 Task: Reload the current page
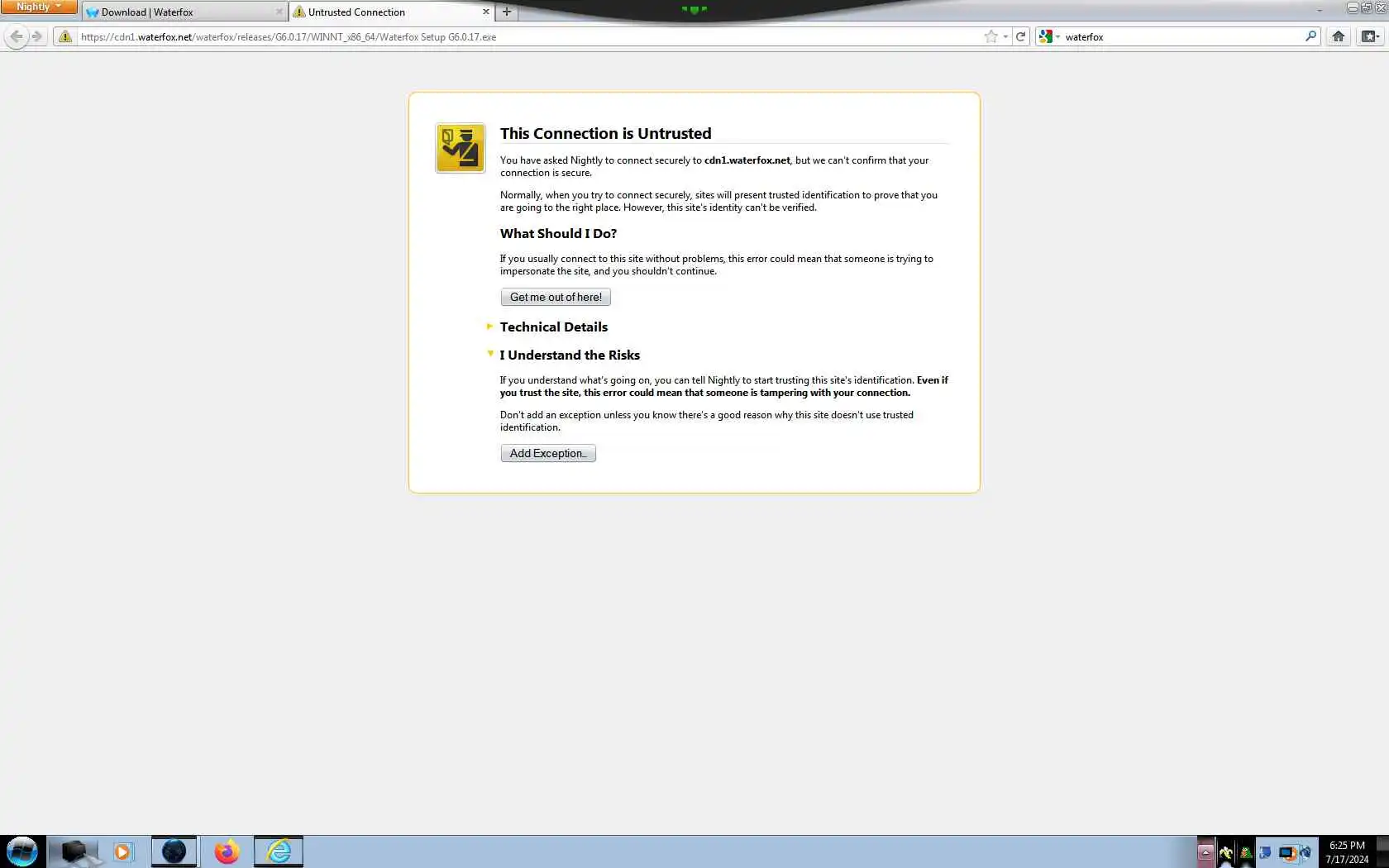pyautogui.click(x=1020, y=36)
